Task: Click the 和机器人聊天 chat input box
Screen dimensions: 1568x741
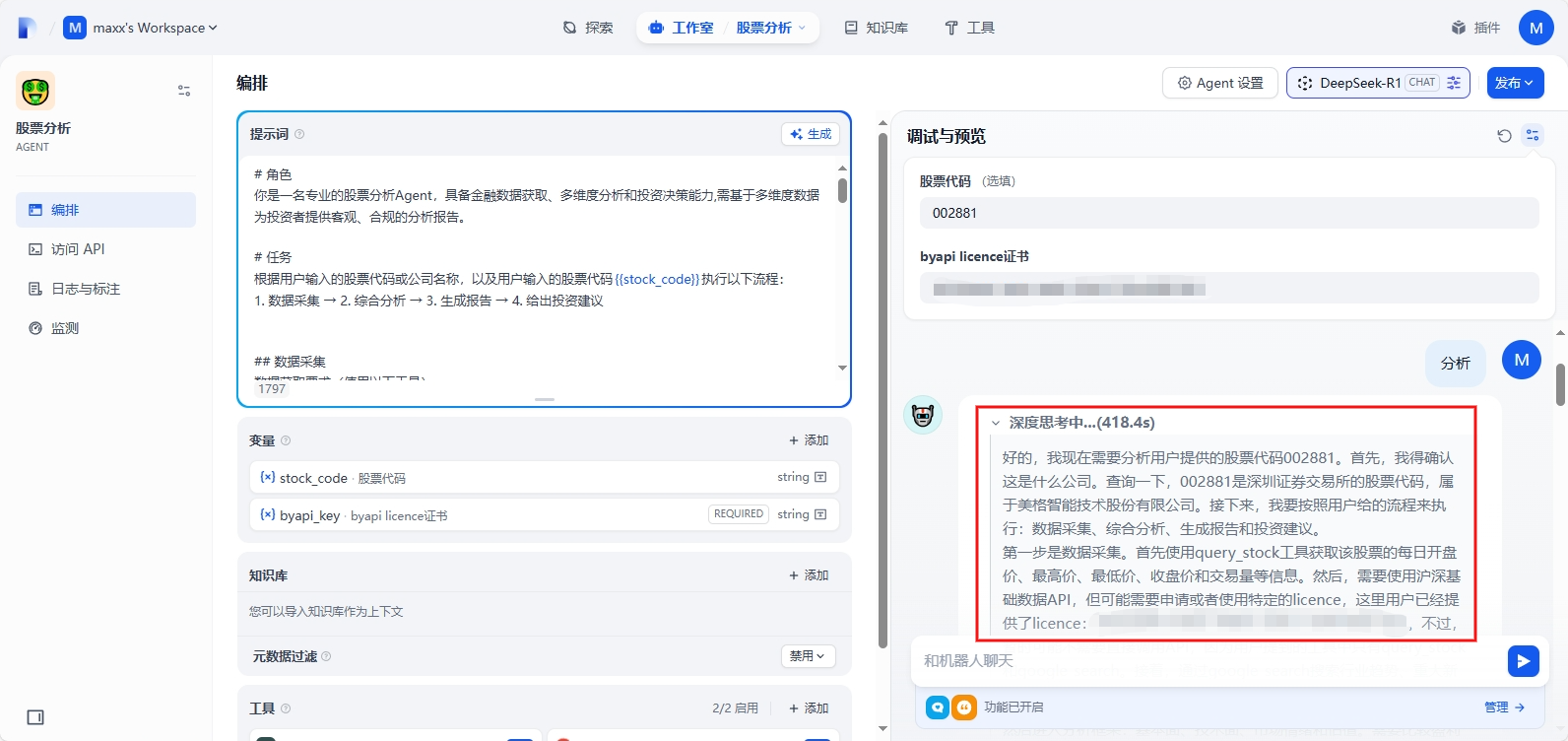Action: 1209,661
